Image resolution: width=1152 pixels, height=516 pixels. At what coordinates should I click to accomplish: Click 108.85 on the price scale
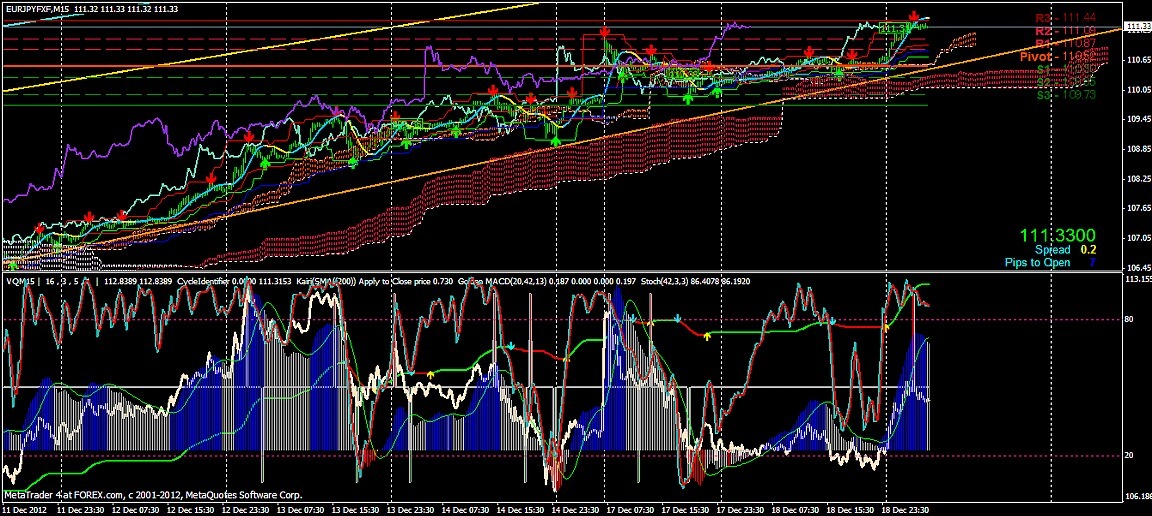click(x=1140, y=149)
